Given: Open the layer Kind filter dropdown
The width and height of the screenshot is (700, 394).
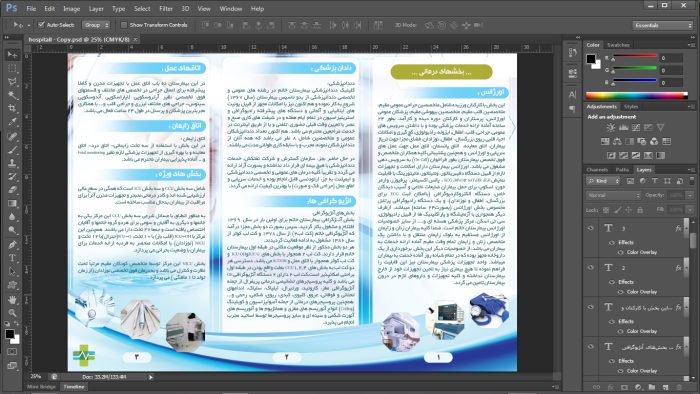Looking at the screenshot, I should (604, 181).
